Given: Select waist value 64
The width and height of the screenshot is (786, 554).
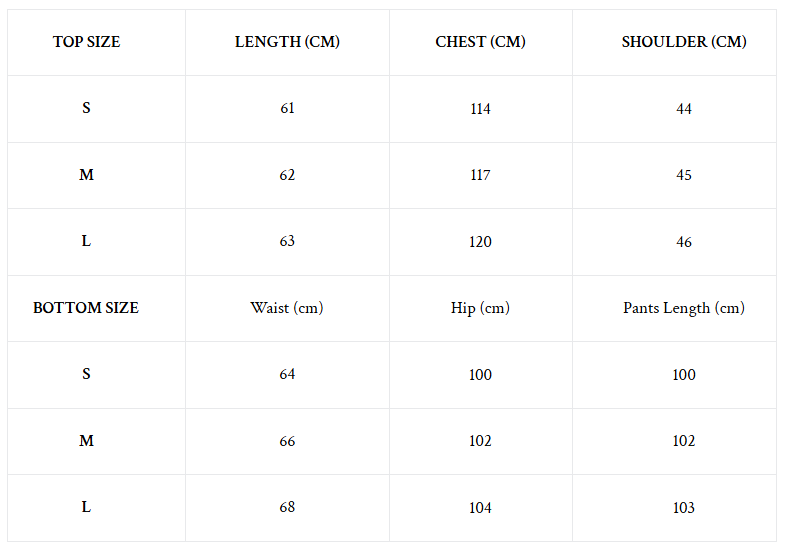Looking at the screenshot, I should [287, 375].
